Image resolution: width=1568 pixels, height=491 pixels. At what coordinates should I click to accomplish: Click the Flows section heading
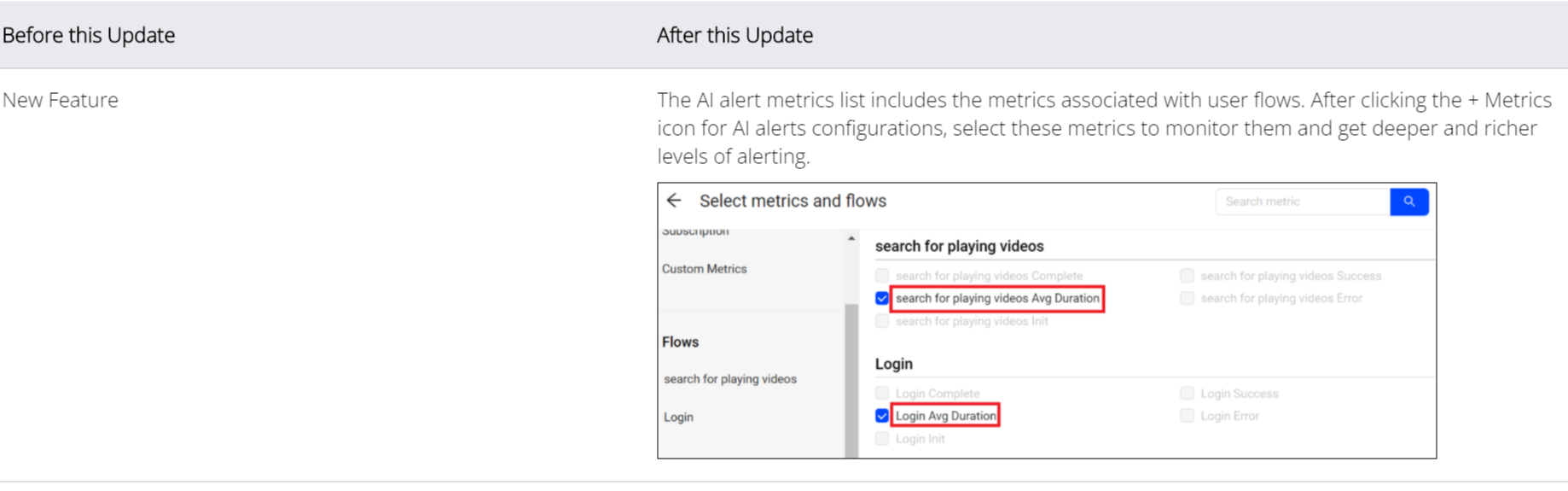pyautogui.click(x=680, y=342)
